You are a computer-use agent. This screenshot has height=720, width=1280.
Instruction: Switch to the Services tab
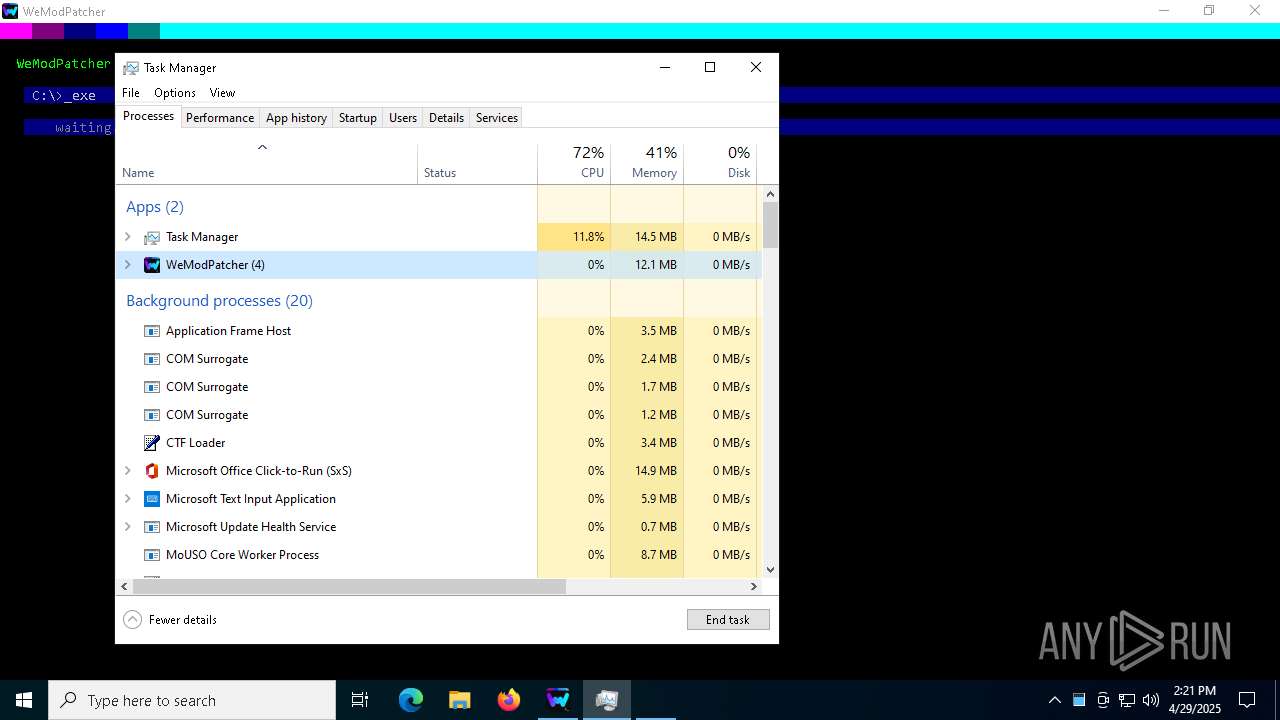497,118
